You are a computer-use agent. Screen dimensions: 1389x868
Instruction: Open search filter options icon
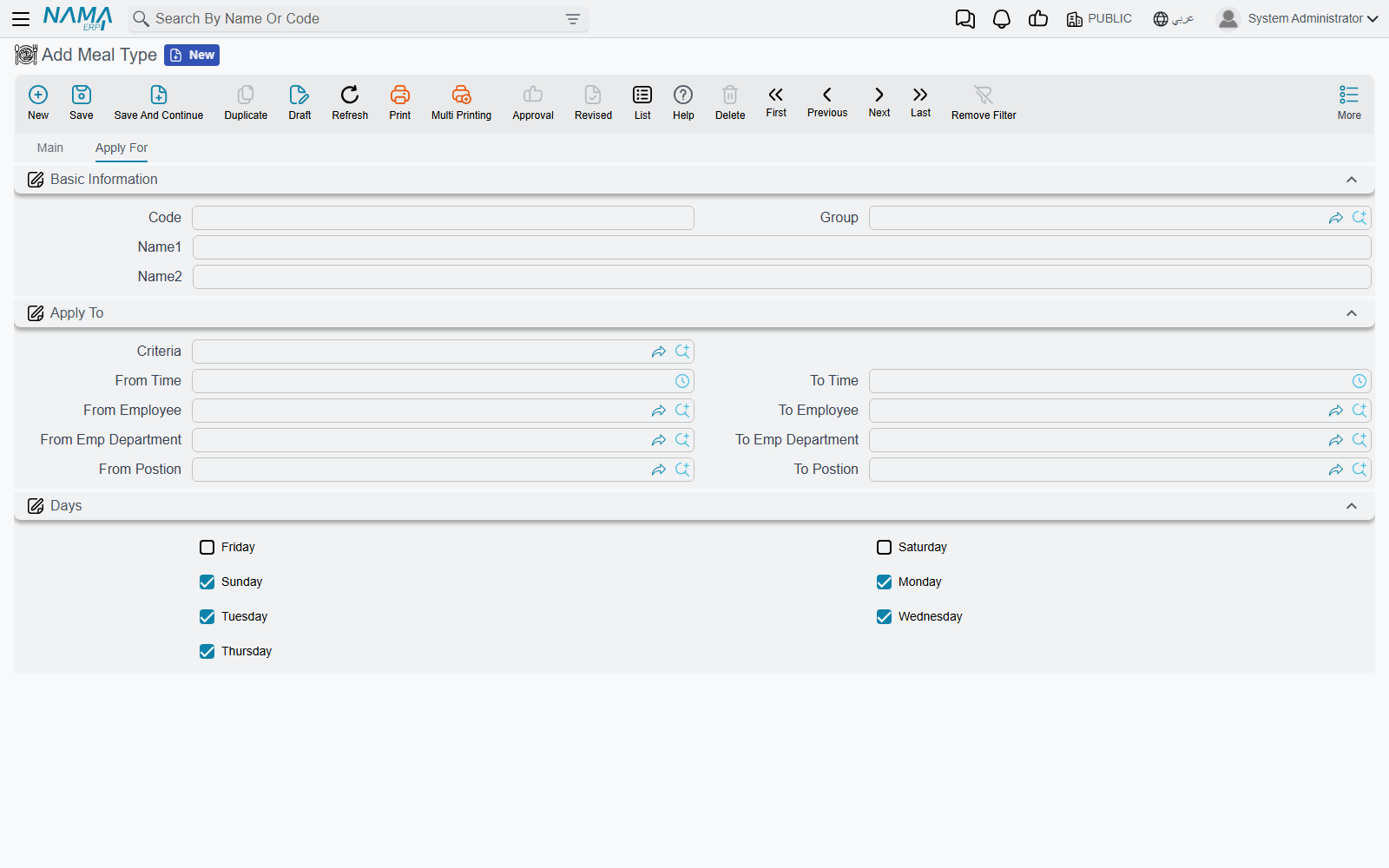pos(572,19)
